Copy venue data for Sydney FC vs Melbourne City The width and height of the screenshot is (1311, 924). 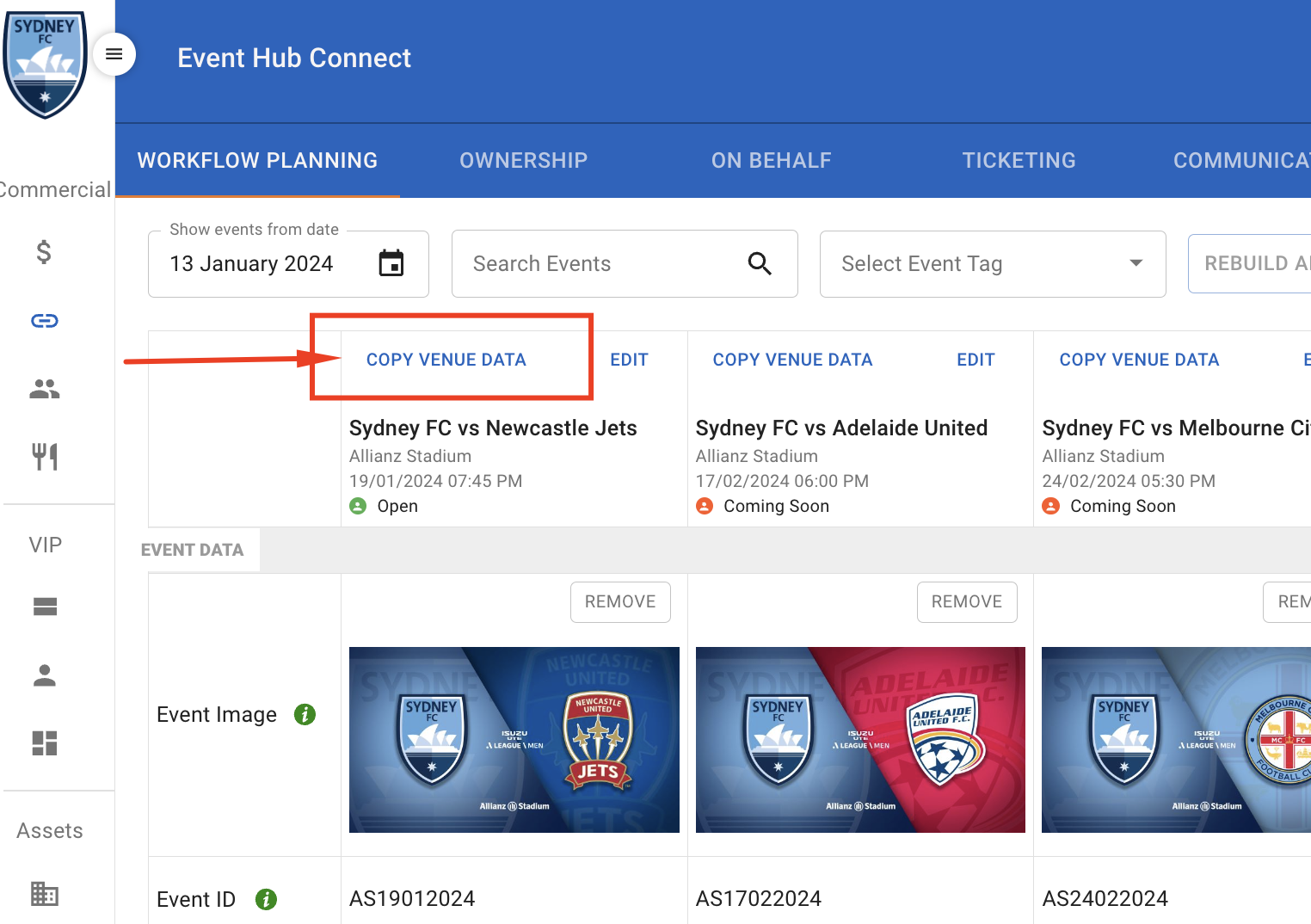[1139, 360]
